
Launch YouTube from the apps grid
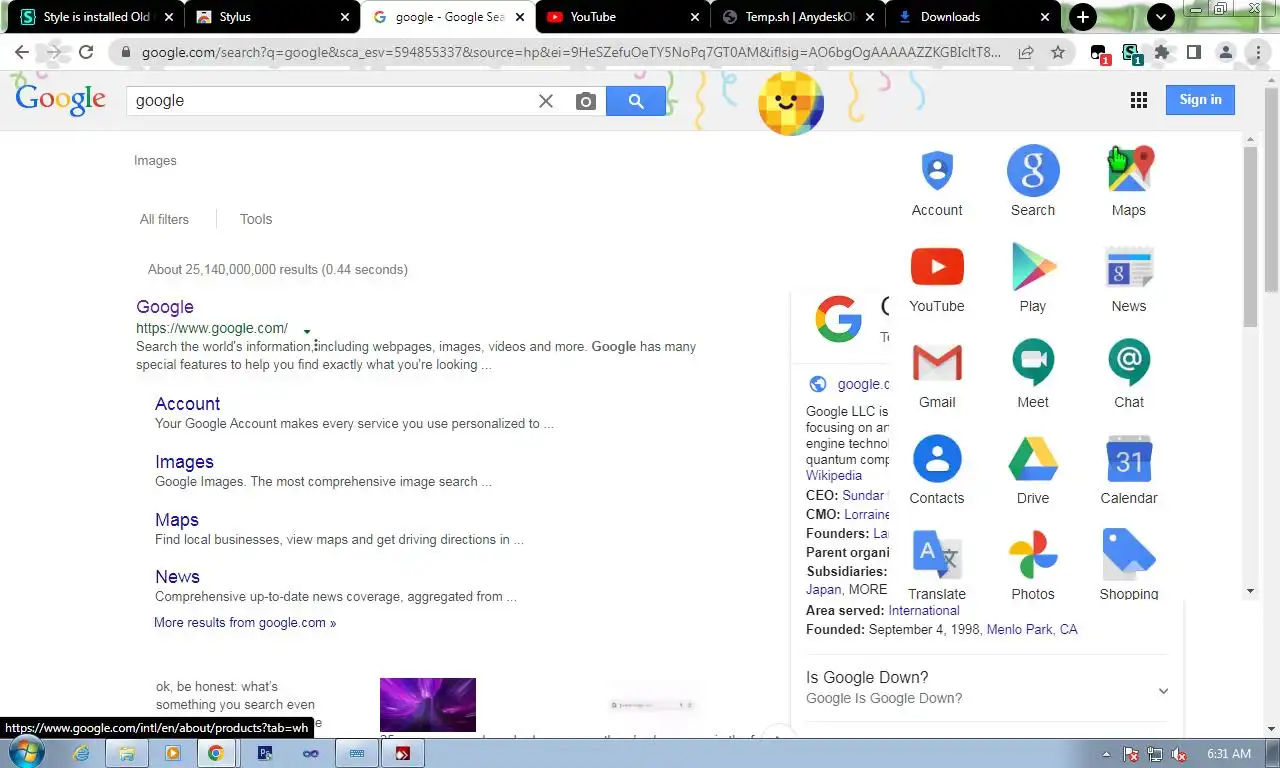pos(937,268)
